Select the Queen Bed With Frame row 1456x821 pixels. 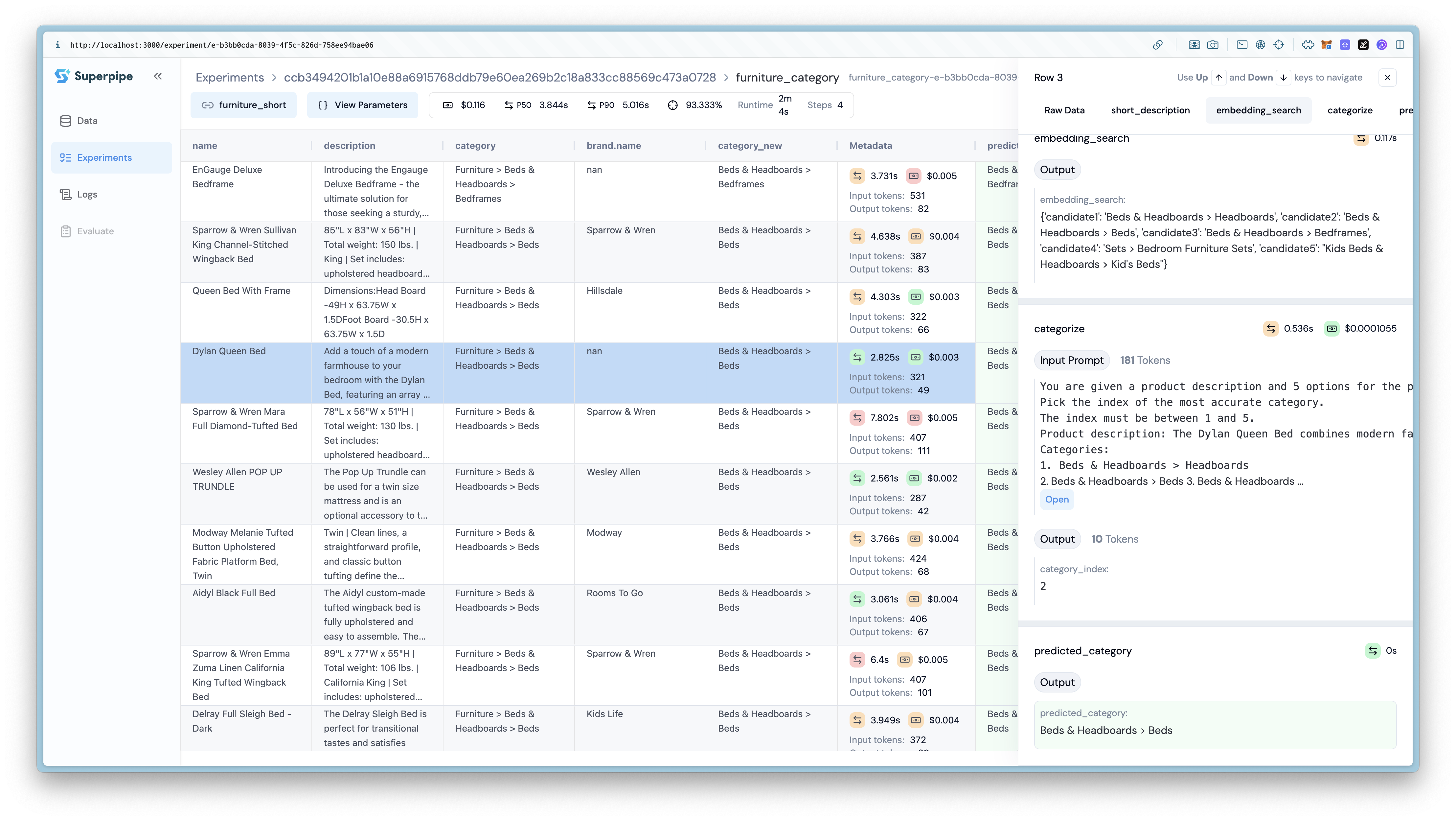241,291
